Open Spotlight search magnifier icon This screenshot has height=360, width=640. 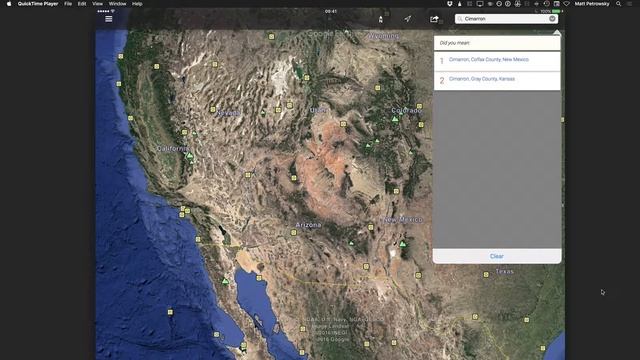[619, 4]
